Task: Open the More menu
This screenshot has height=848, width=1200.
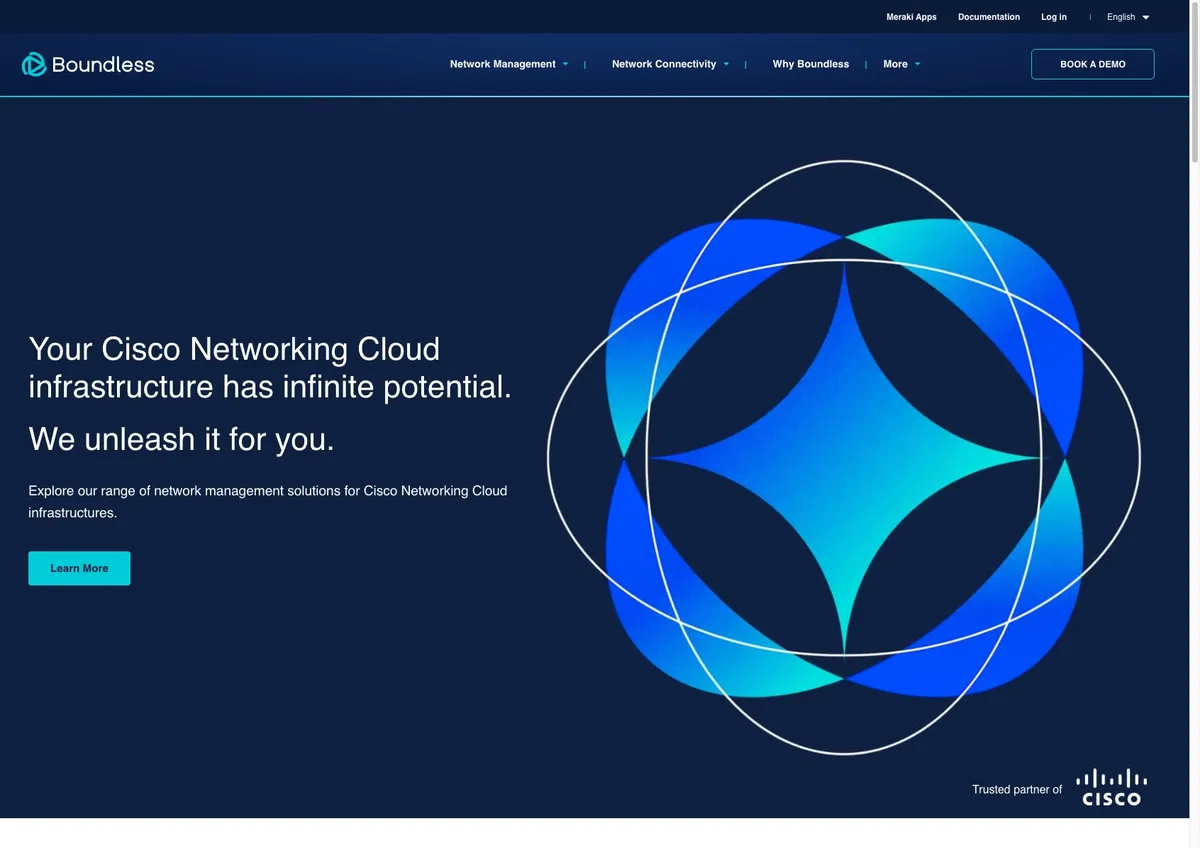Action: click(x=895, y=64)
